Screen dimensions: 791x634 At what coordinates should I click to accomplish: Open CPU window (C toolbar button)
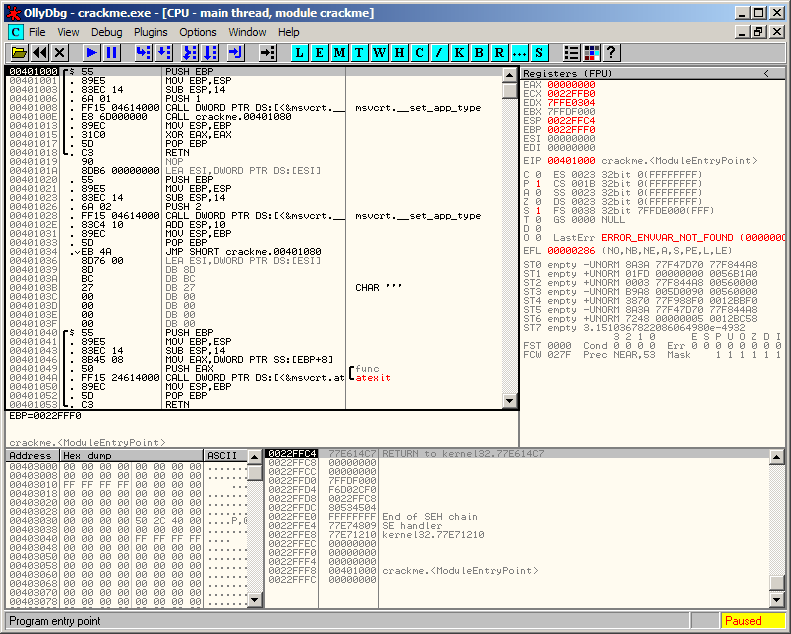pyautogui.click(x=419, y=52)
